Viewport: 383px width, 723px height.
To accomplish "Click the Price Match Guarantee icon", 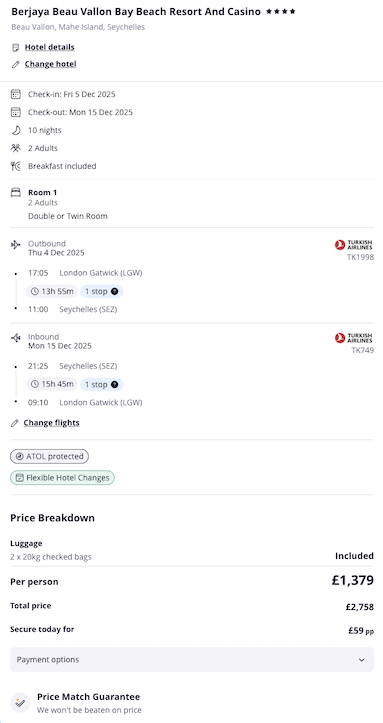I will [20, 703].
